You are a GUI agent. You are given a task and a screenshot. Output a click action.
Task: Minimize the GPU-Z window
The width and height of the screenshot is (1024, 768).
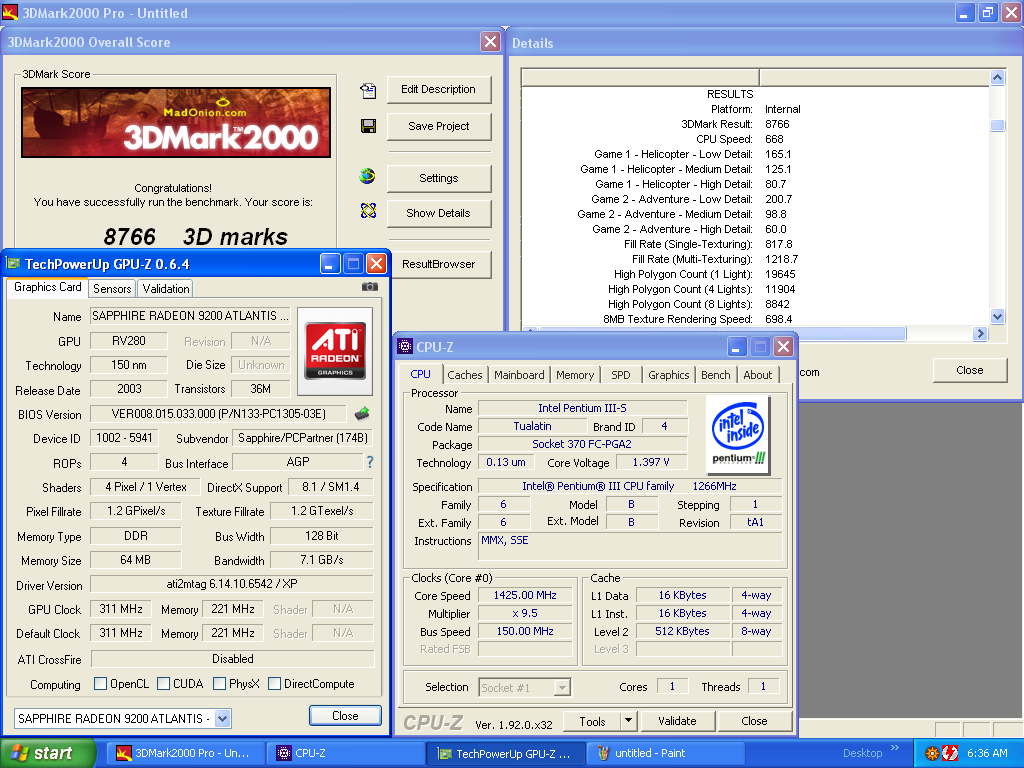coord(330,264)
